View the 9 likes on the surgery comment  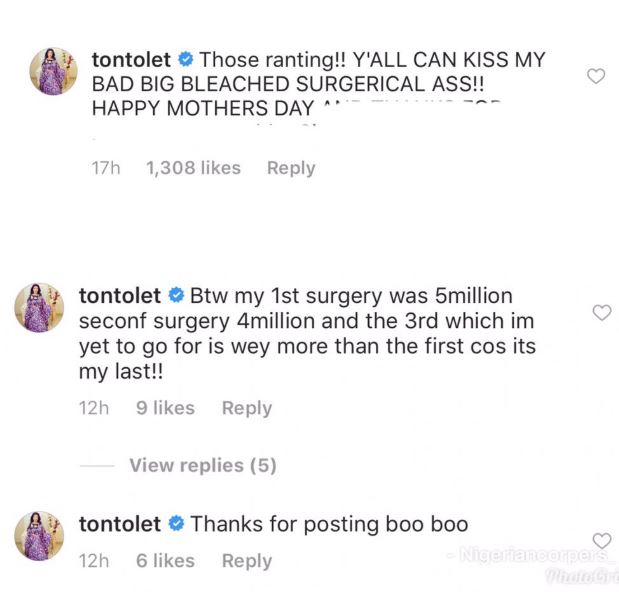pyautogui.click(x=165, y=408)
